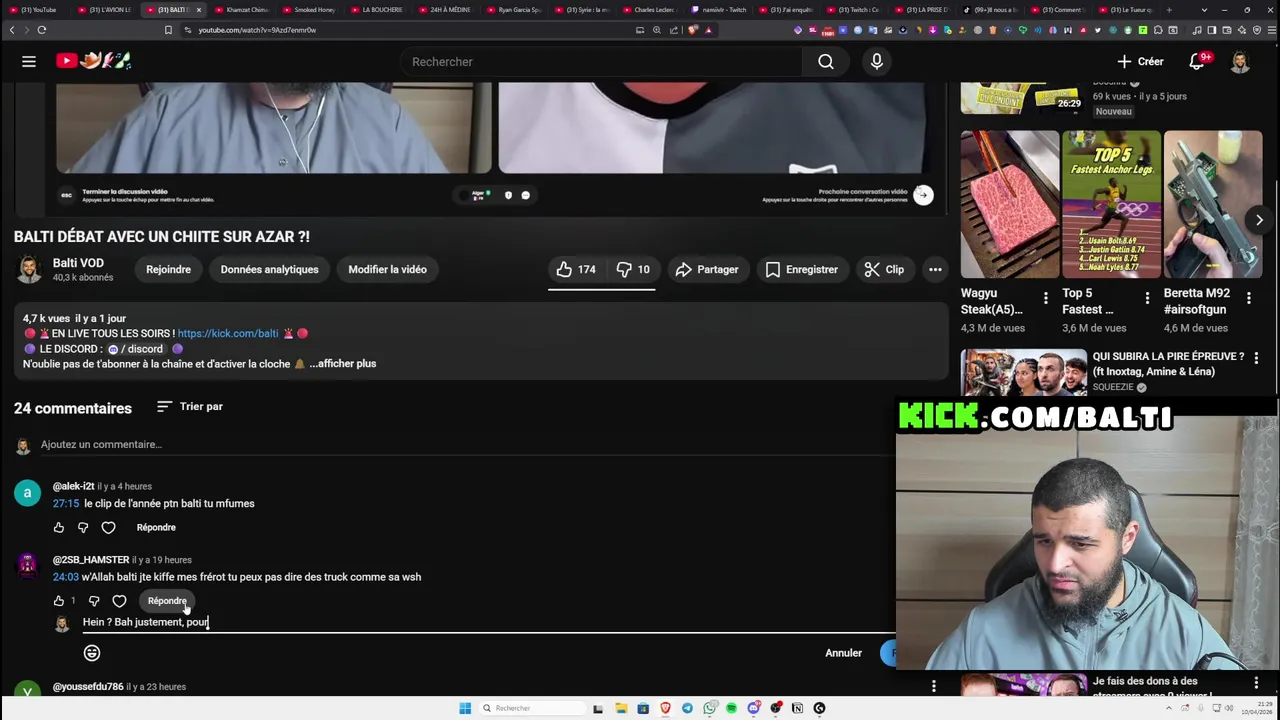Open account avatar menu

(x=1240, y=62)
